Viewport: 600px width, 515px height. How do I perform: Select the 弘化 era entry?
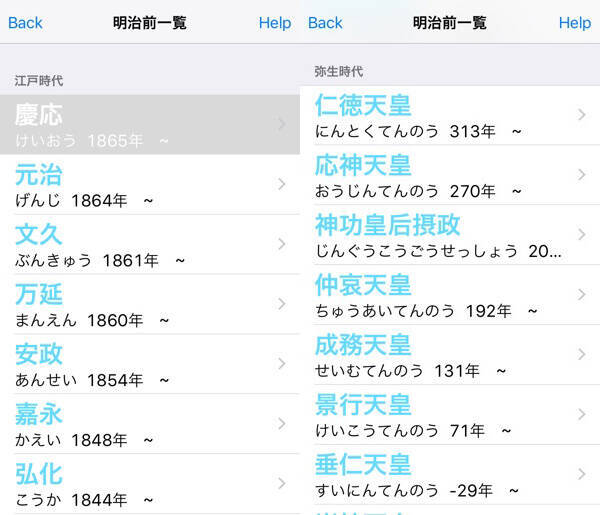tap(140, 484)
